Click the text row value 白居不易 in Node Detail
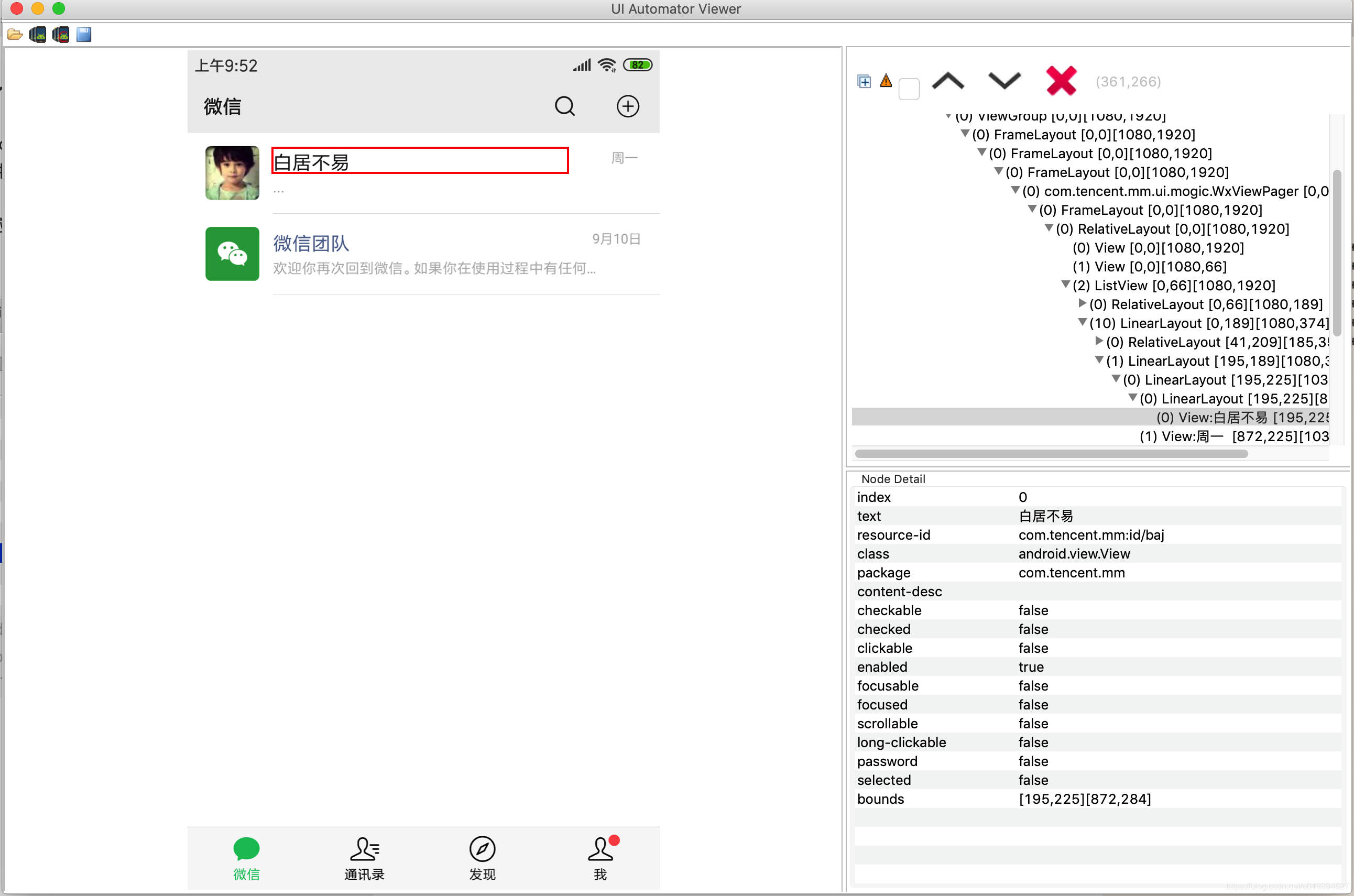Screen dimensions: 1354x896 [x=1045, y=516]
